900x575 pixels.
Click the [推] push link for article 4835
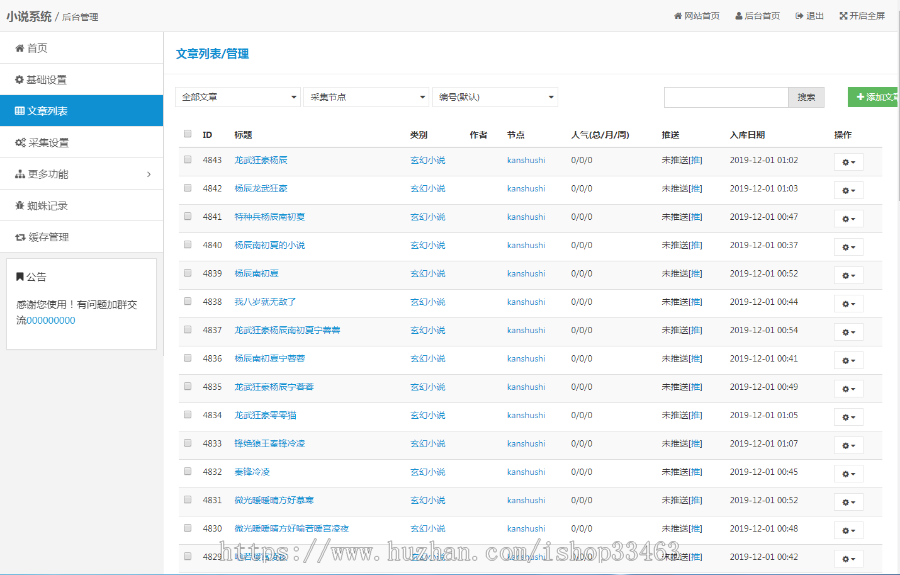click(x=696, y=387)
